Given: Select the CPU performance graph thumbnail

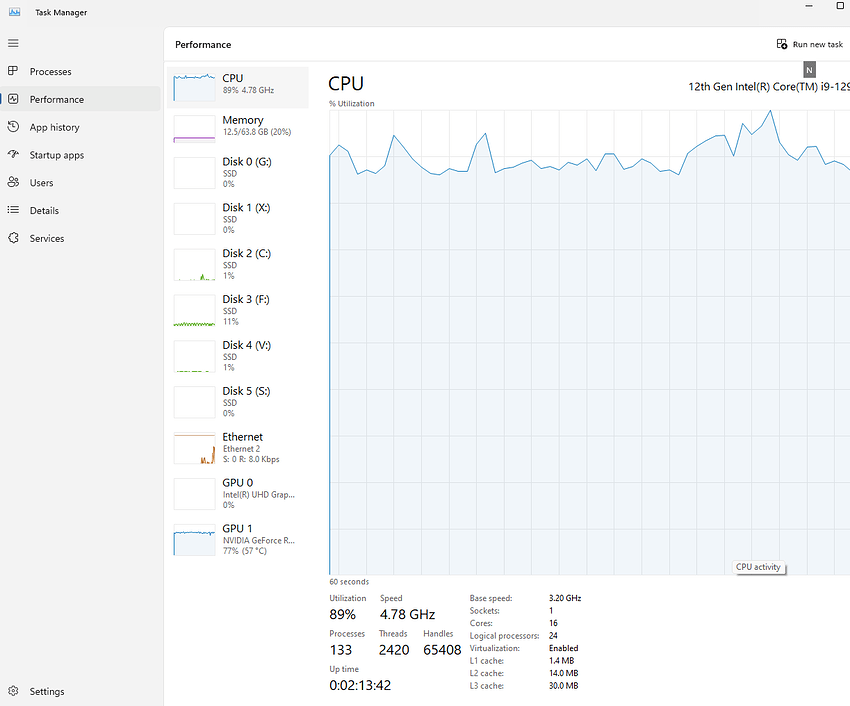Looking at the screenshot, I should pos(194,87).
